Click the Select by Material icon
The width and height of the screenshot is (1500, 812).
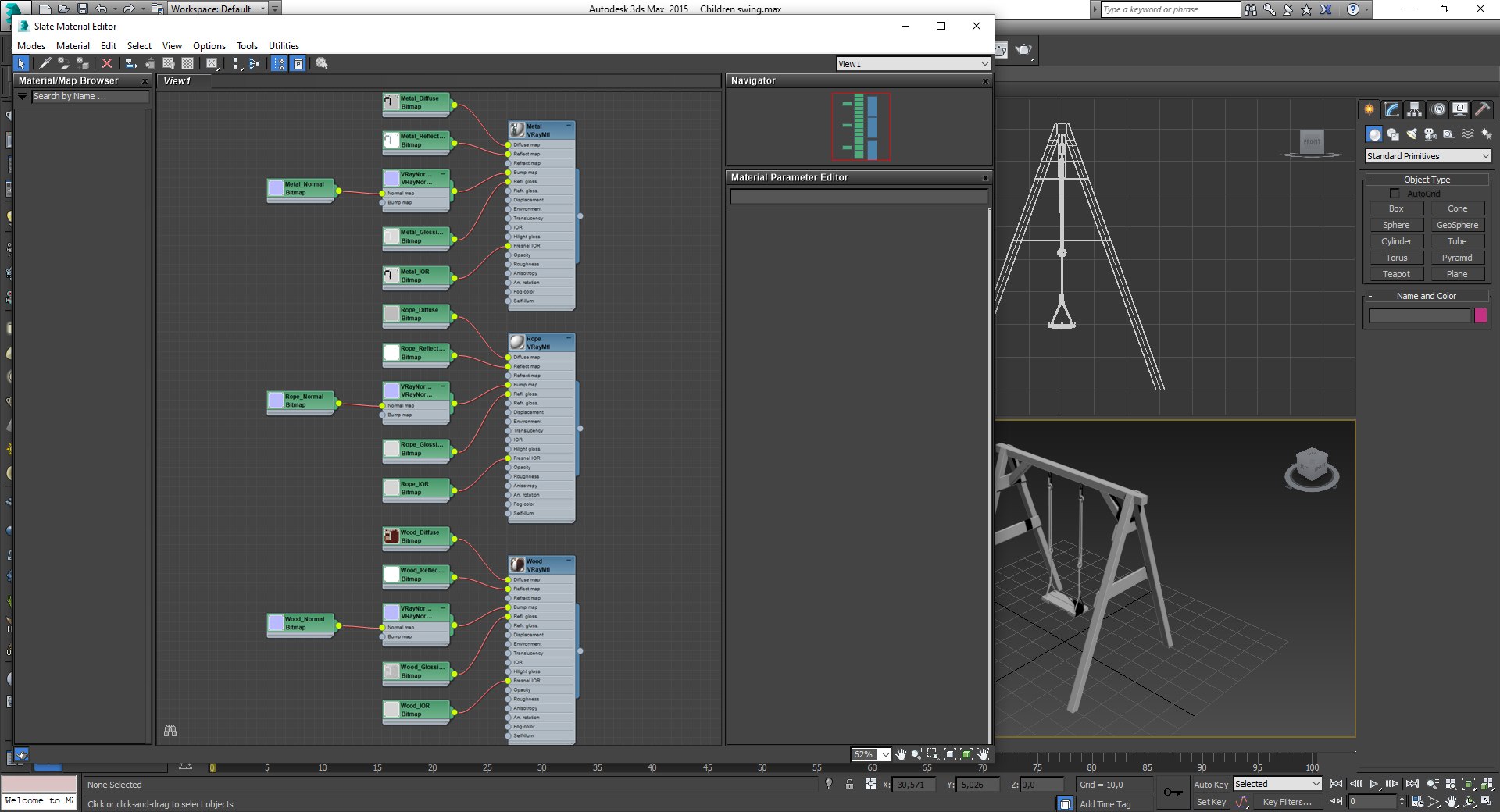(322, 63)
